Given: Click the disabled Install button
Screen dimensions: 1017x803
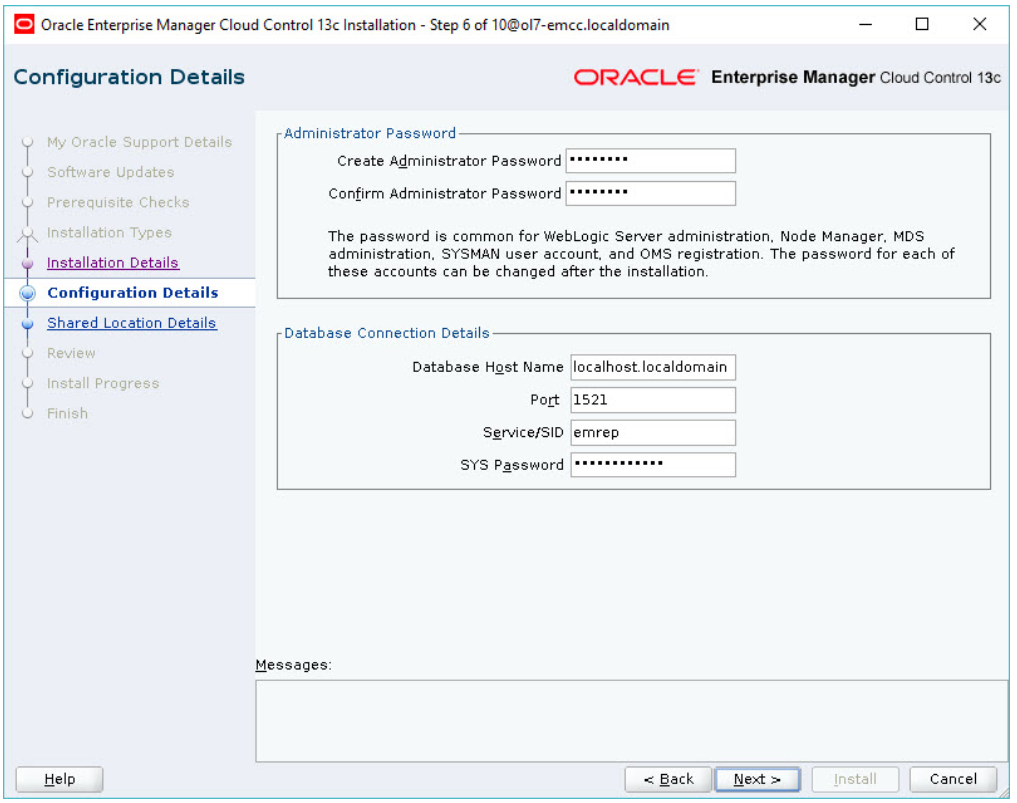Looking at the screenshot, I should (x=855, y=779).
